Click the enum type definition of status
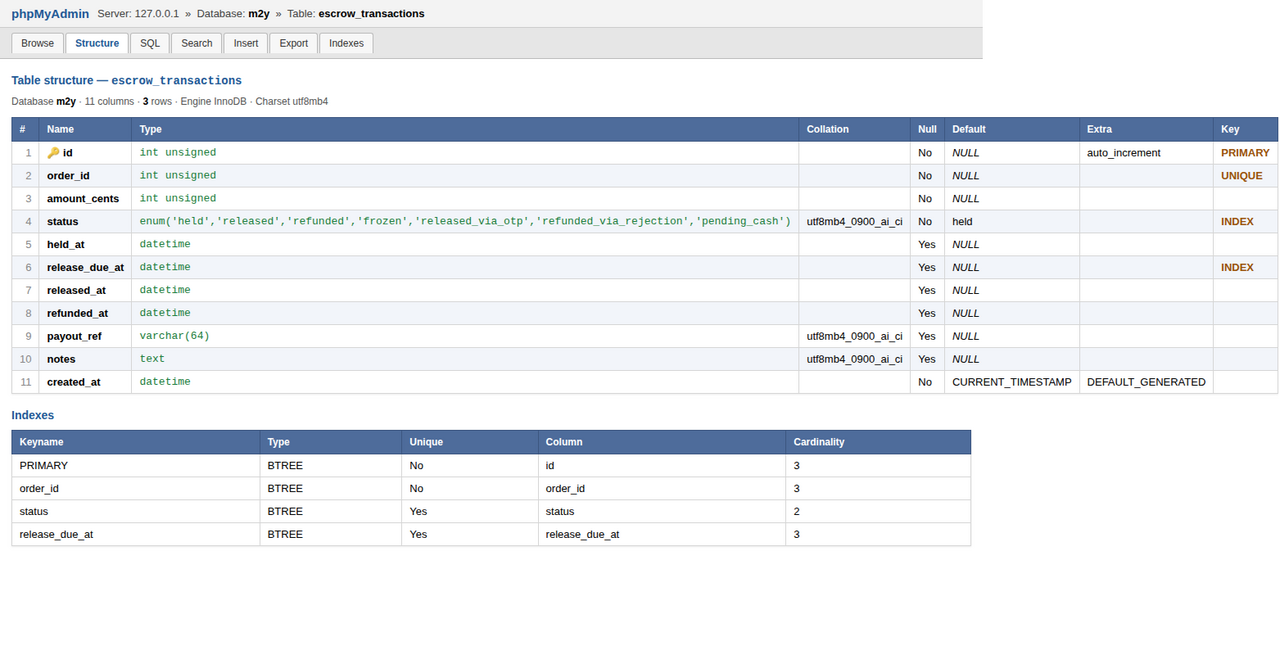1280x655 pixels. pos(465,221)
